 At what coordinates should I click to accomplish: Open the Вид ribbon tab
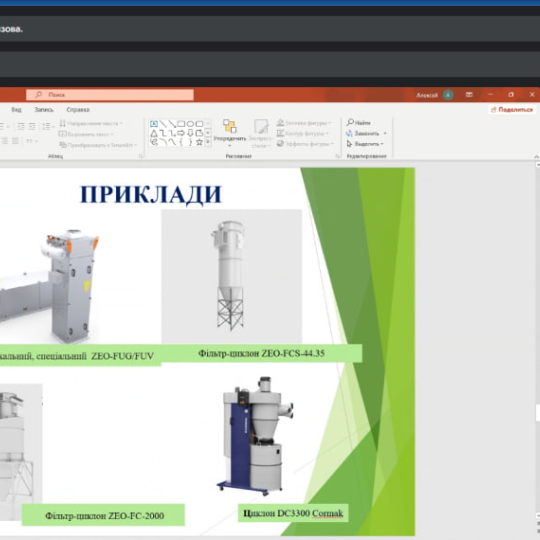pyautogui.click(x=16, y=110)
